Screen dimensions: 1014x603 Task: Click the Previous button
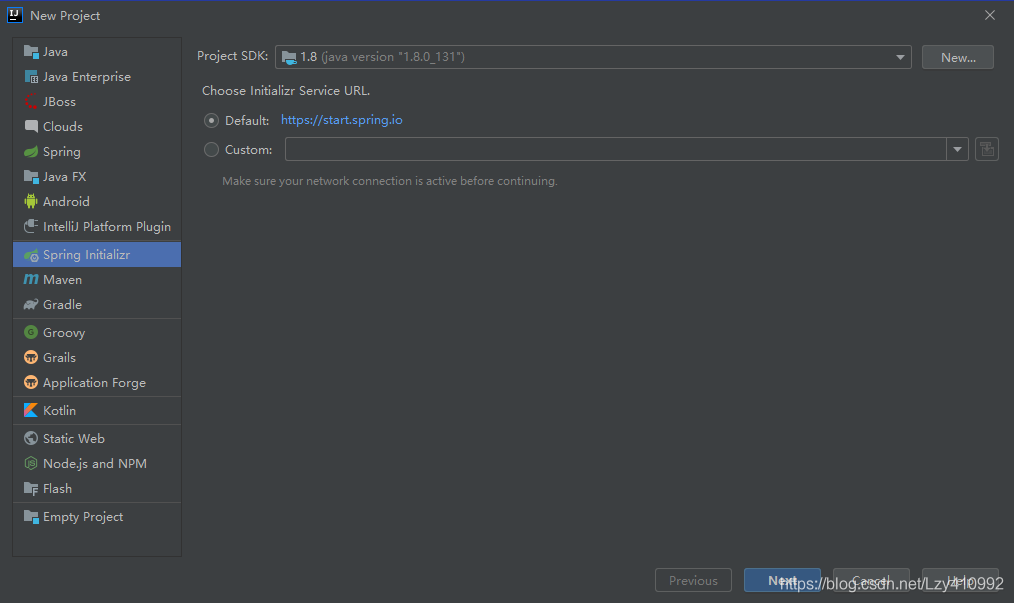coord(693,580)
